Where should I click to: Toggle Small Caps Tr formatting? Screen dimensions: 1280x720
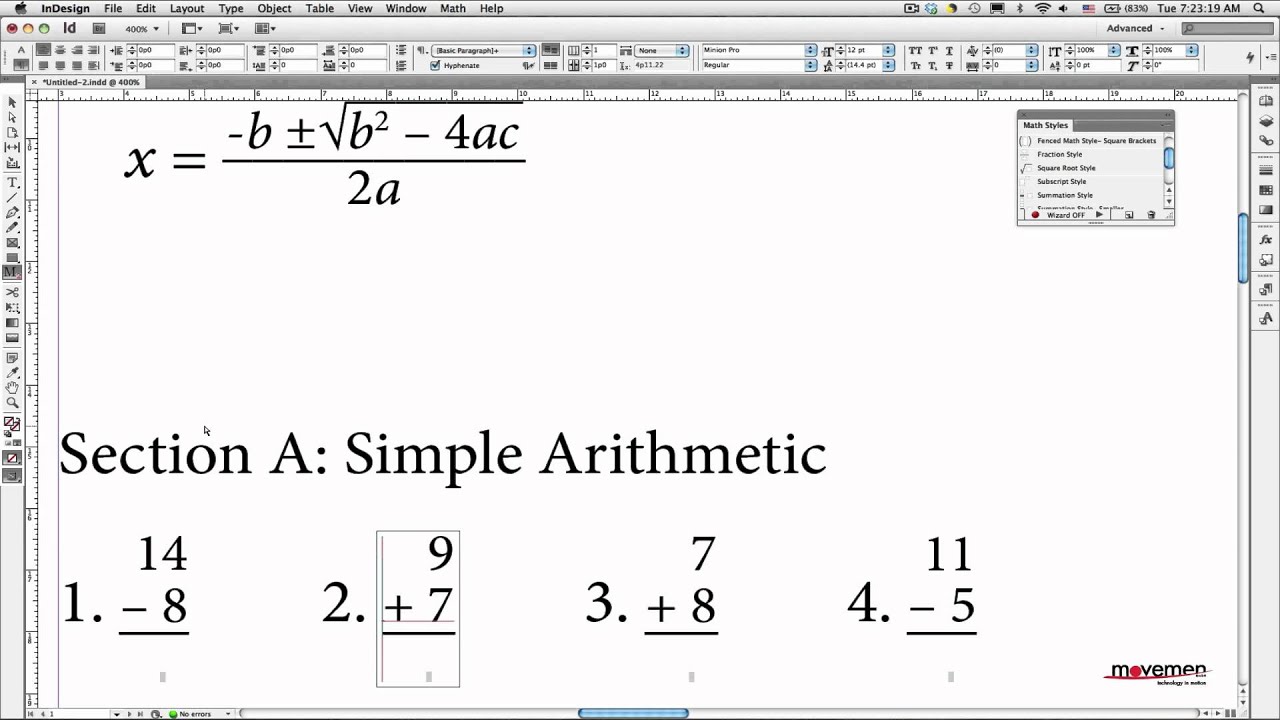coord(915,65)
